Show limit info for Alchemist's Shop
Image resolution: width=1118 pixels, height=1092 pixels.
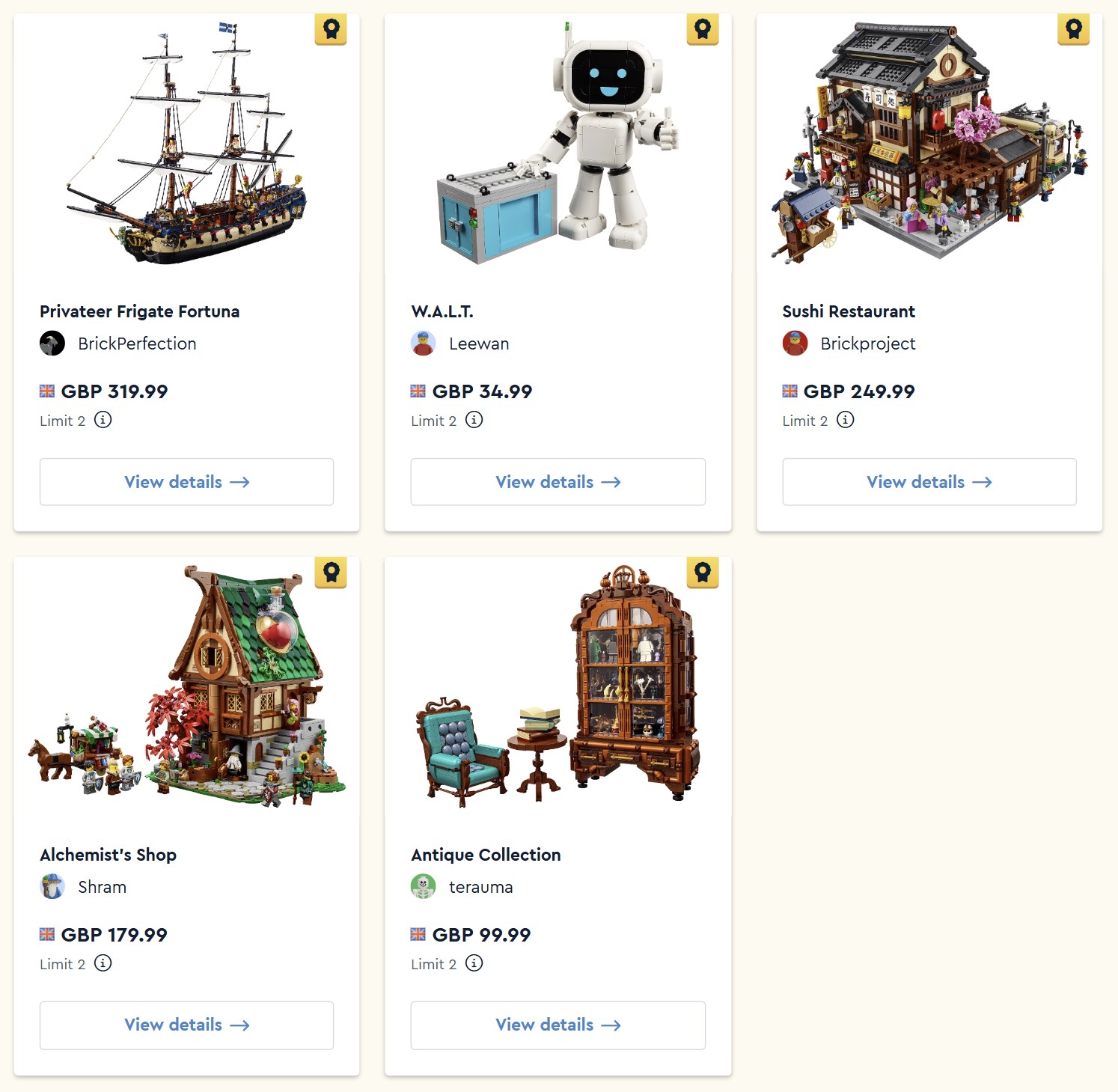point(103,963)
